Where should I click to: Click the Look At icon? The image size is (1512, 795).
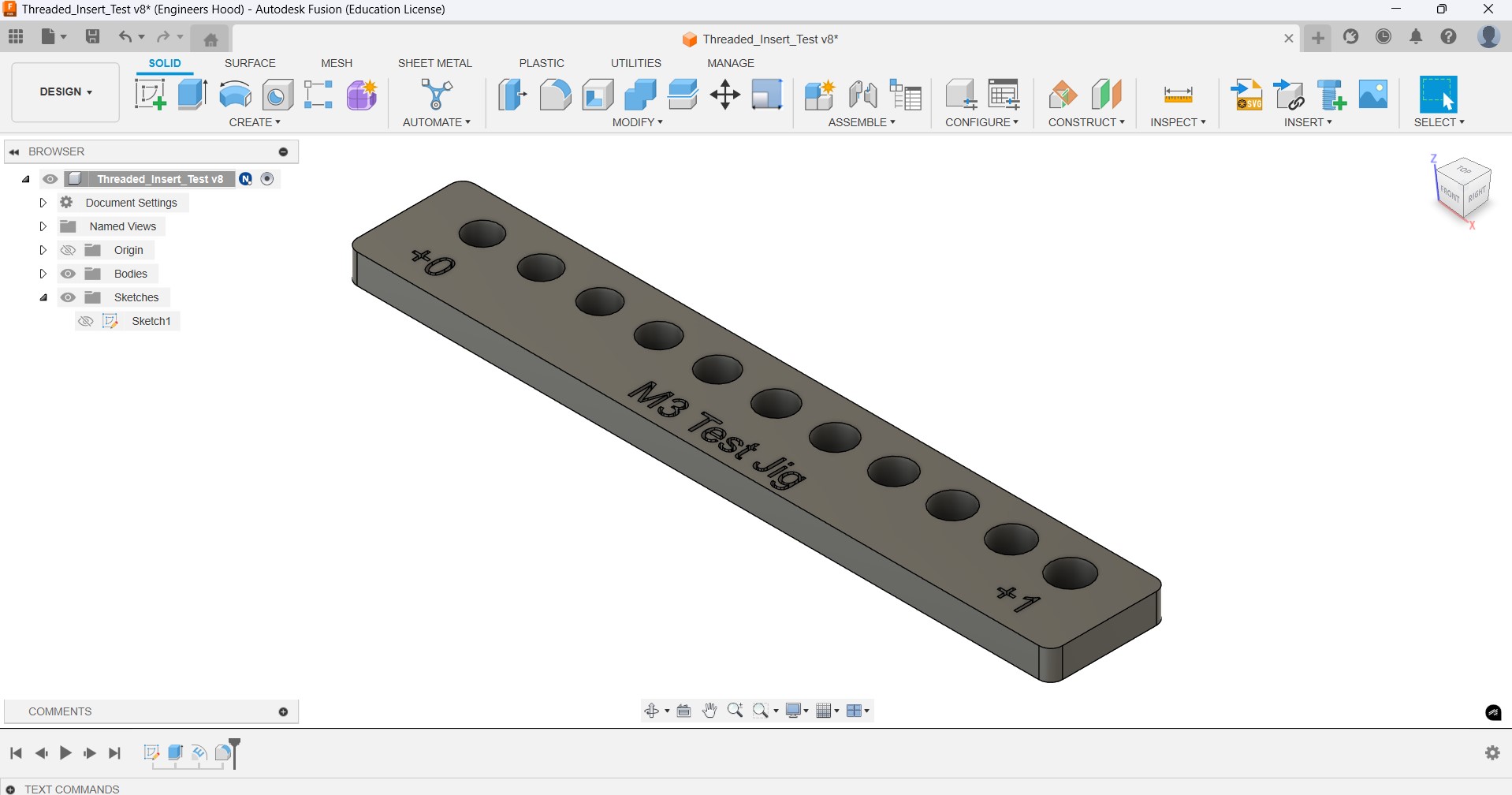tap(683, 711)
